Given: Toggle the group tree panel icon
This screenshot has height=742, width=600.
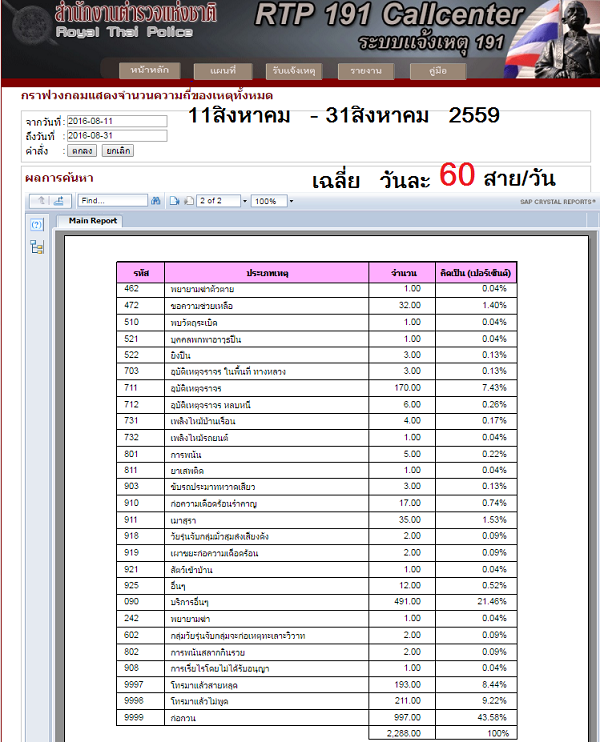Looking at the screenshot, I should point(36,247).
